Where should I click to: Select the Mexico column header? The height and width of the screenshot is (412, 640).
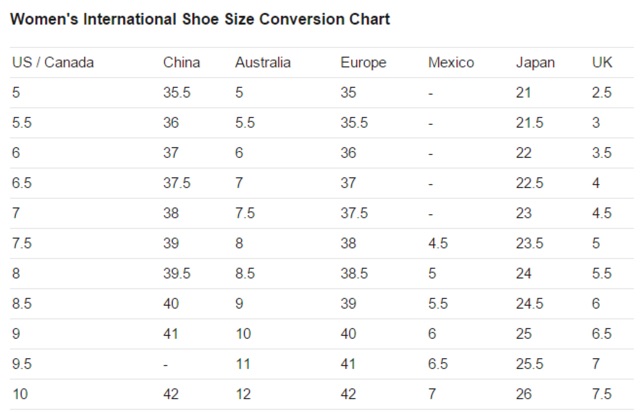pos(451,62)
